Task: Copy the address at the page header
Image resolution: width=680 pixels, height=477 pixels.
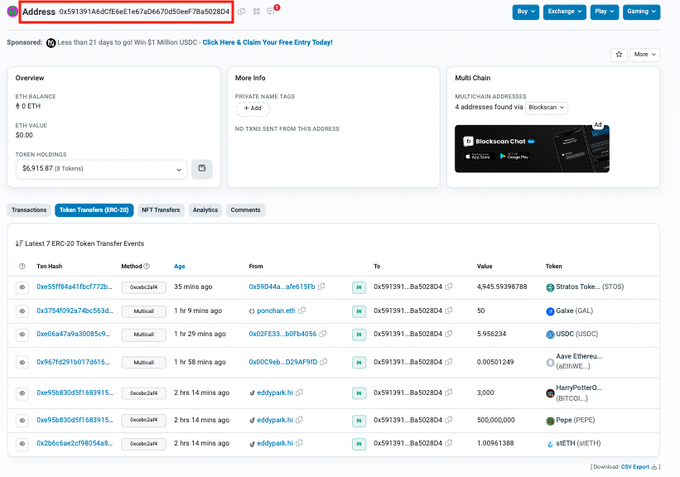Action: click(x=242, y=12)
